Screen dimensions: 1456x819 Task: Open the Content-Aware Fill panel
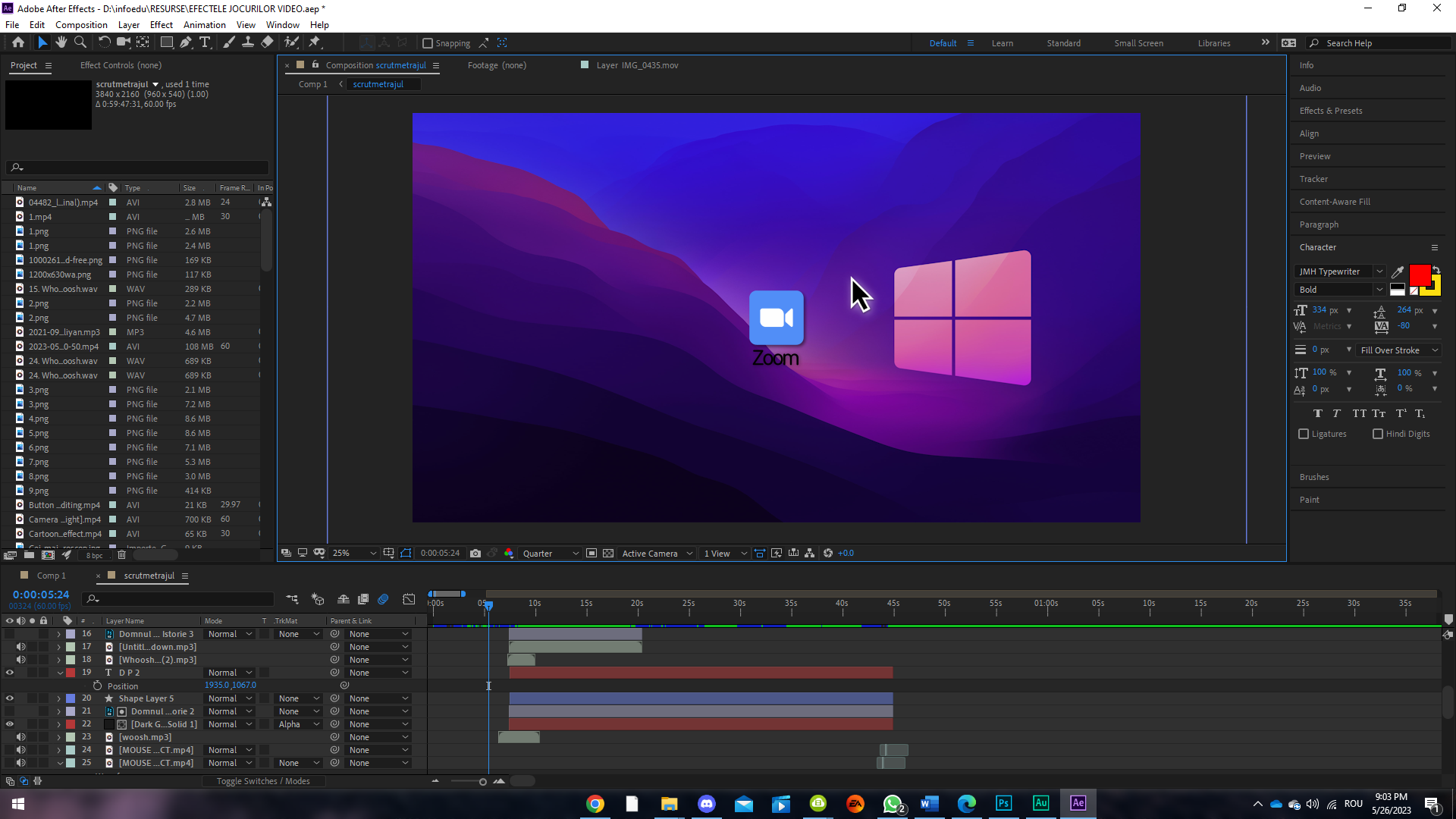(1335, 202)
